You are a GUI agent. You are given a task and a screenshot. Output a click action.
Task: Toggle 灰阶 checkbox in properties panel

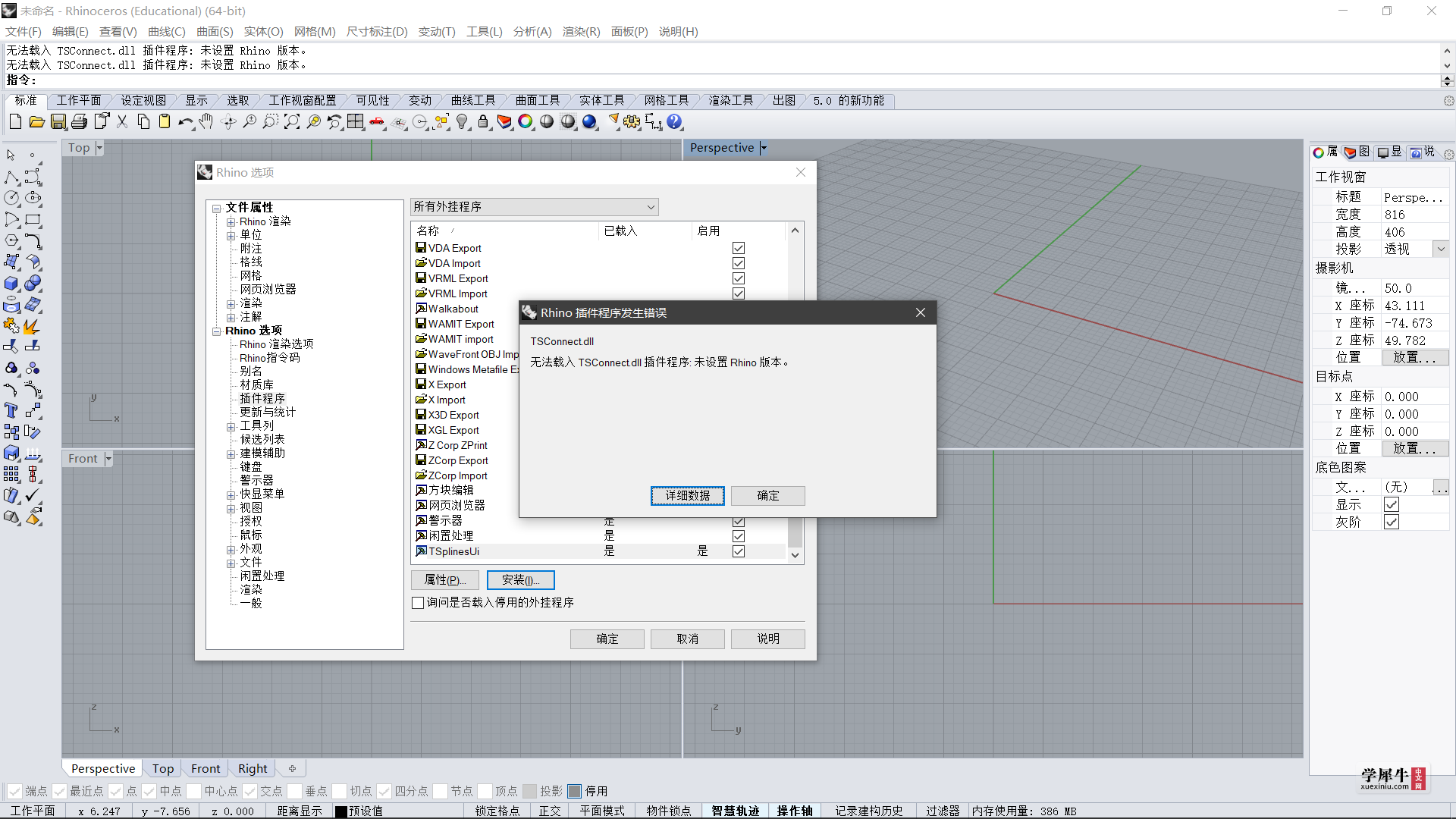click(1392, 522)
